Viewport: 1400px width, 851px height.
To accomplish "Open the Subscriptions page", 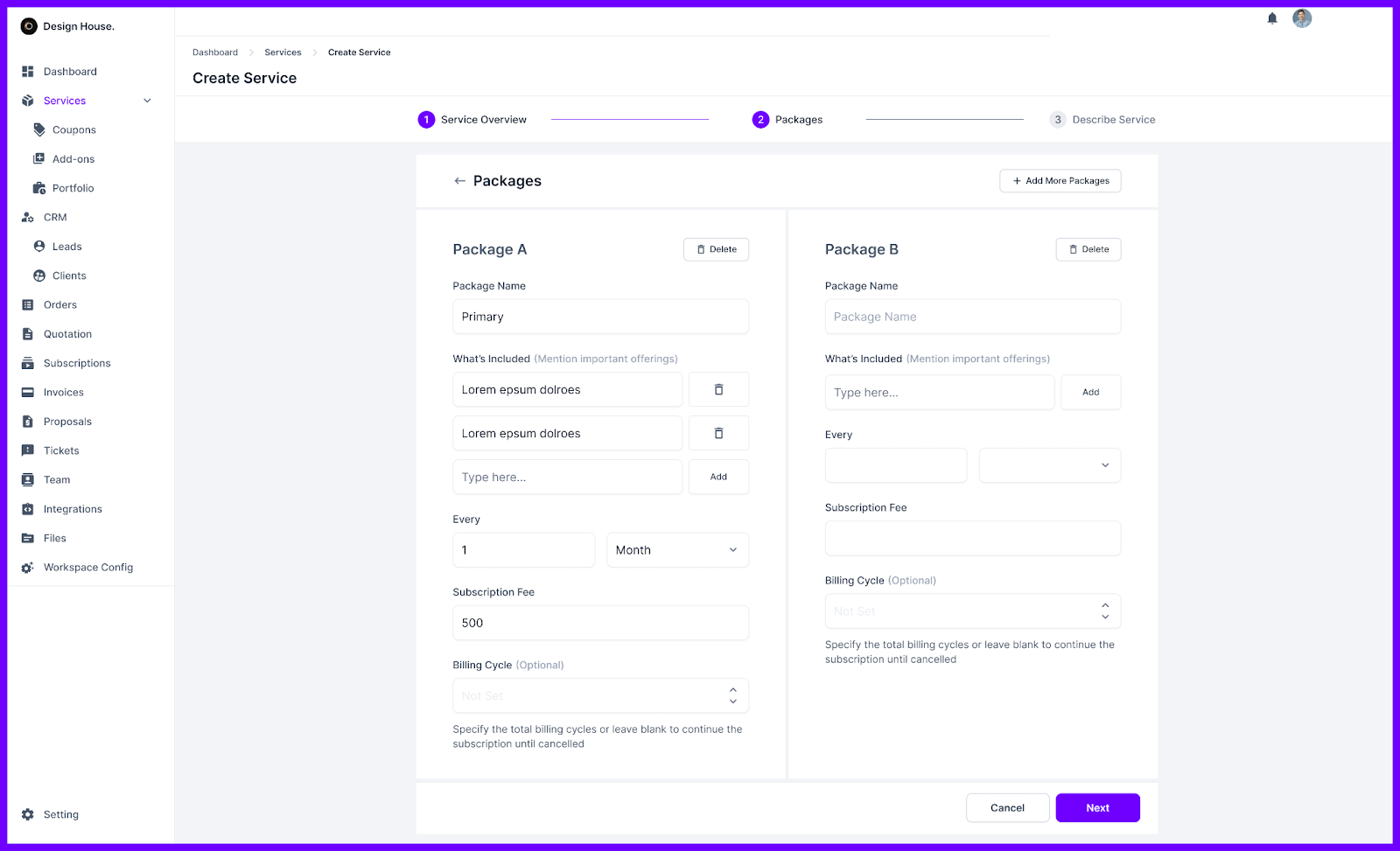I will point(77,363).
